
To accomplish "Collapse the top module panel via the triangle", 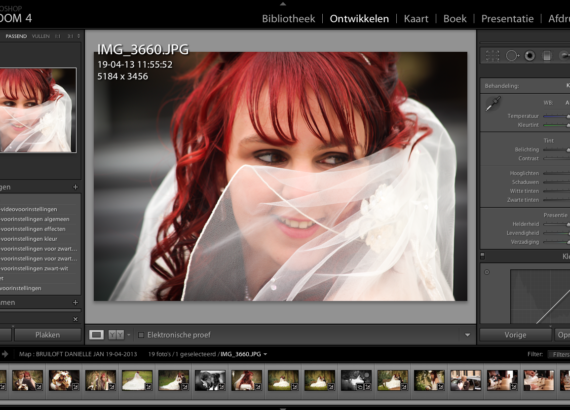I will [283, 4].
